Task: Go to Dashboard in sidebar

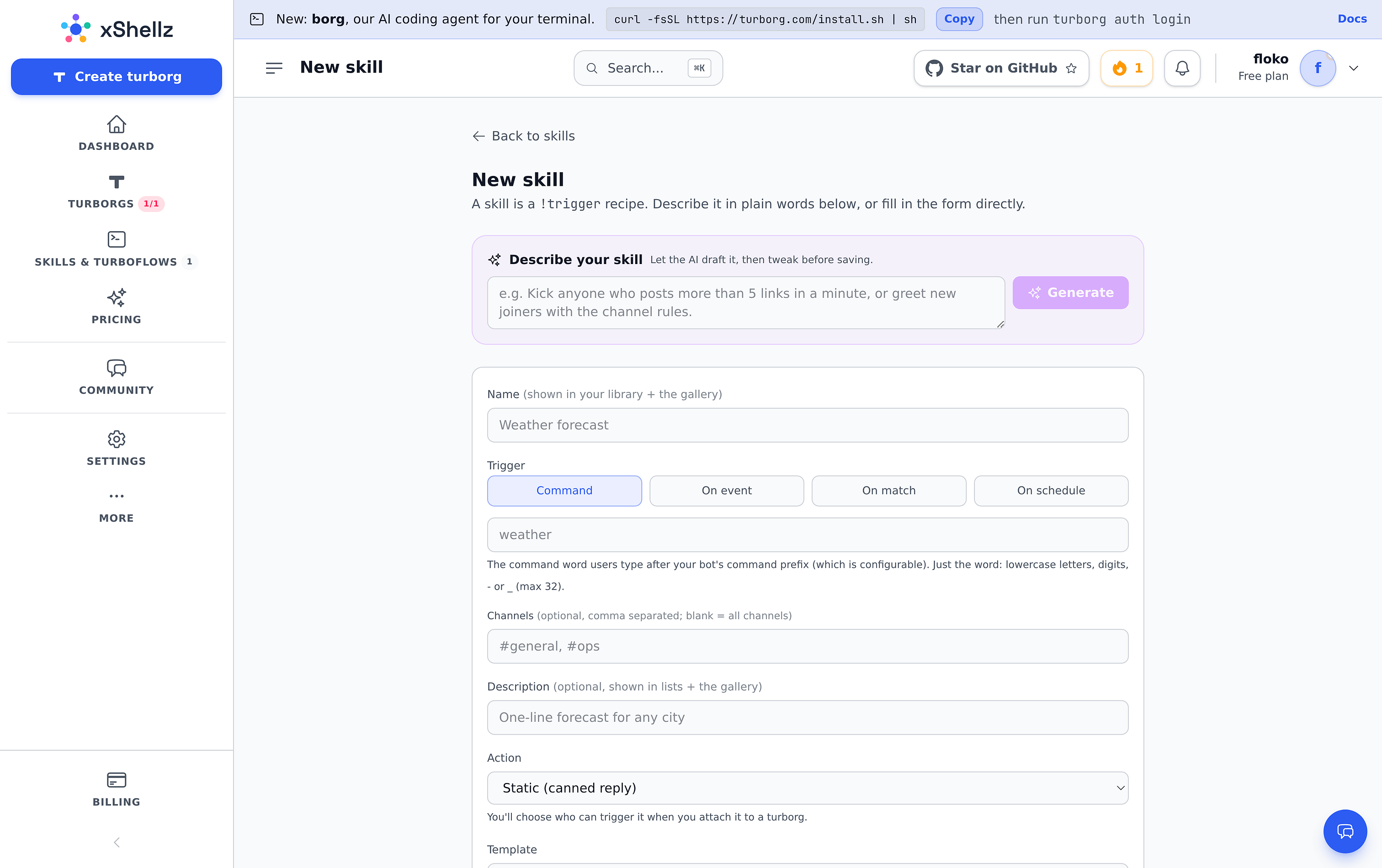Action: click(117, 134)
